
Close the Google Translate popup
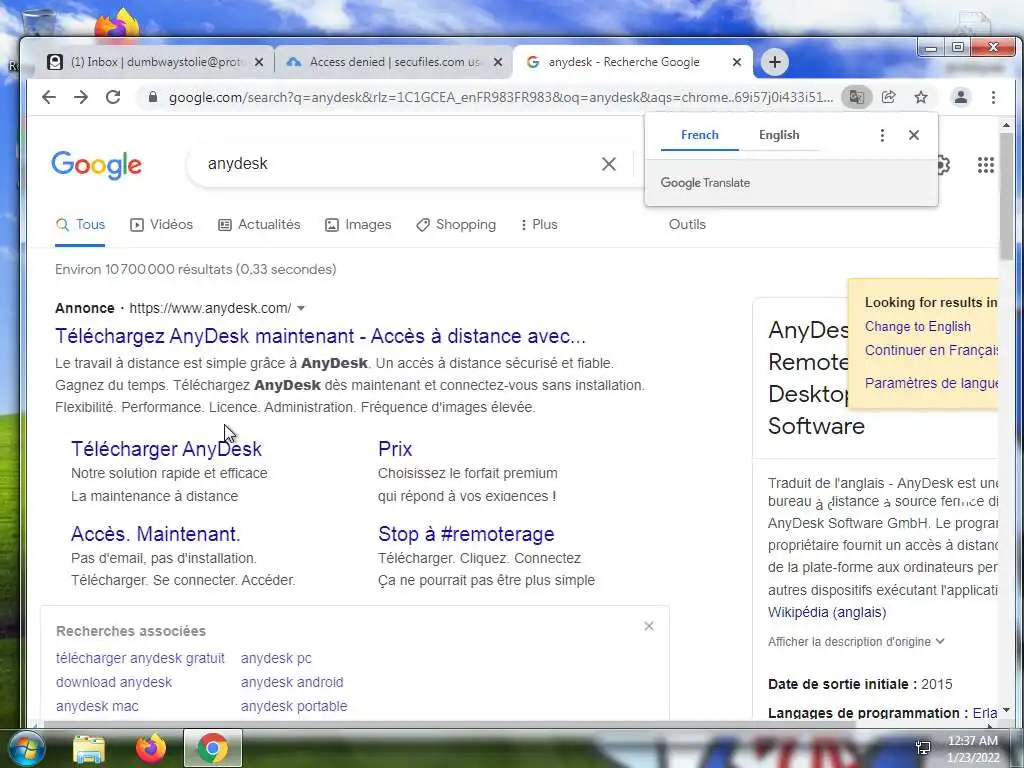pos(914,135)
